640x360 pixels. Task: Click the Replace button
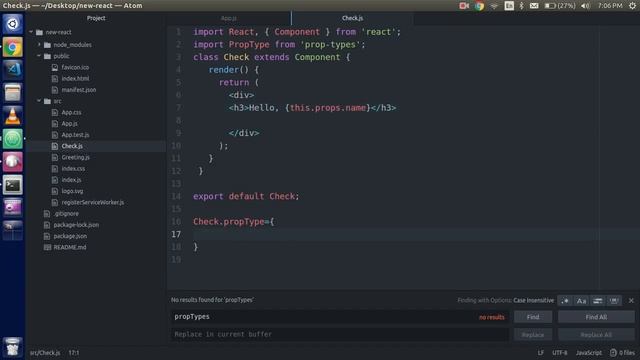click(533, 335)
